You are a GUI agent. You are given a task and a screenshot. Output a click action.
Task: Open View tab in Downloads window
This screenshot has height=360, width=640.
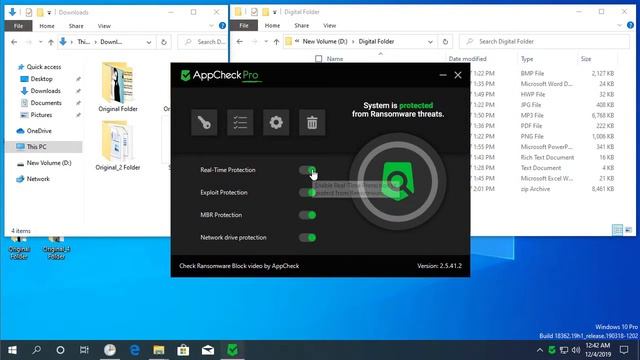click(104, 26)
